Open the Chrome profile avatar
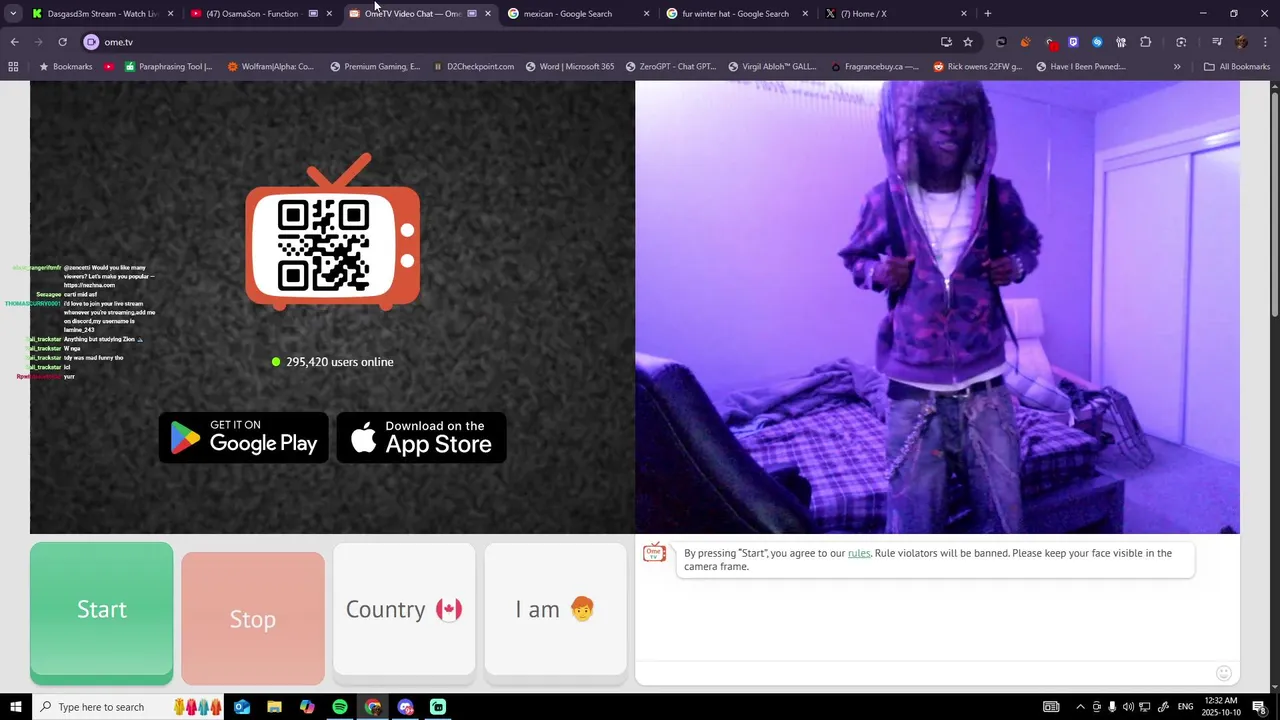This screenshot has width=1280, height=720. pos(1241,42)
